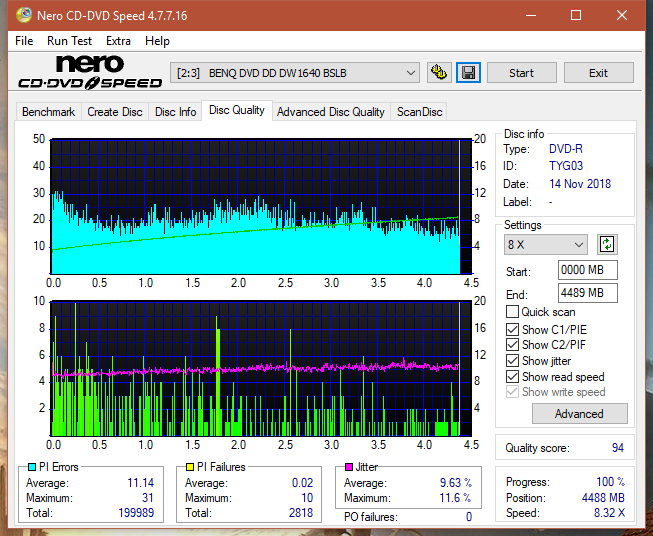Image resolution: width=653 pixels, height=536 pixels.
Task: Open the 8 X scan speed dropdown
Action: point(546,244)
